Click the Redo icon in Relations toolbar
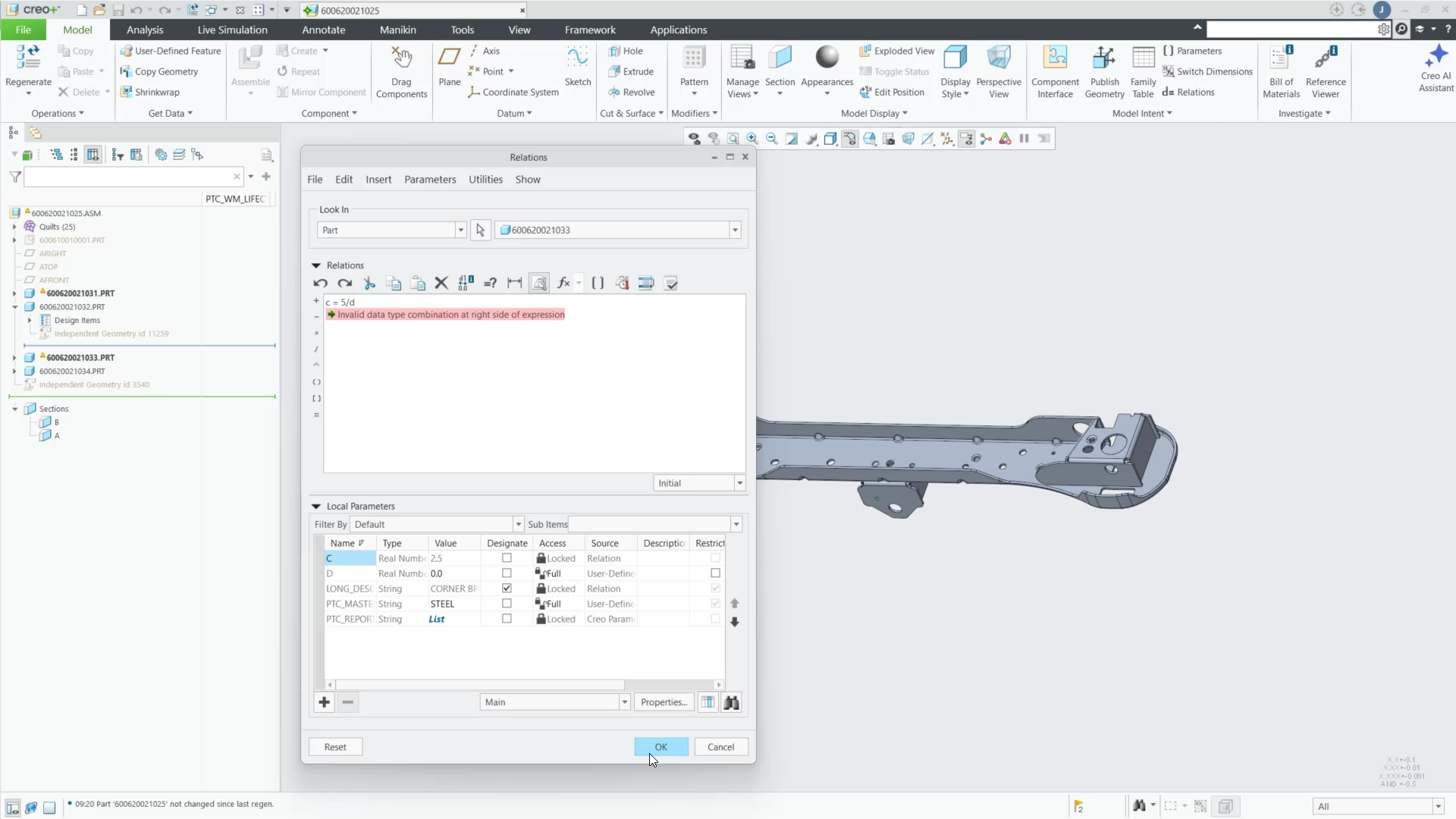Screen dimensions: 1456x819 tap(345, 283)
